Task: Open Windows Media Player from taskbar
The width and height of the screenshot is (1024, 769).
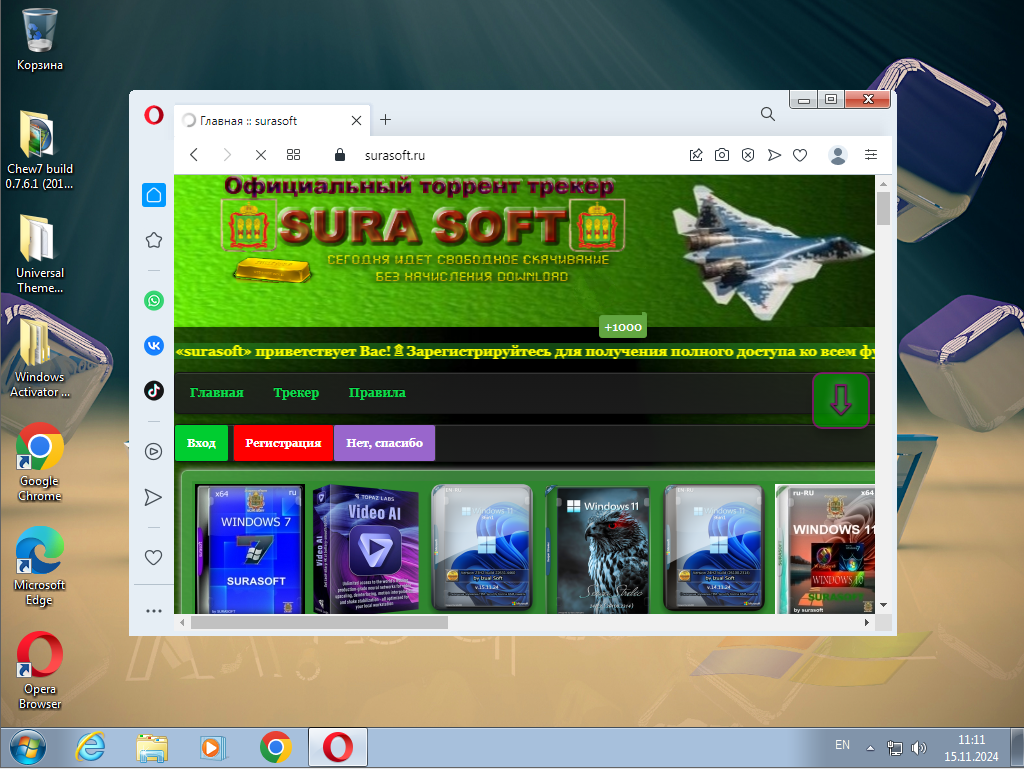Action: [213, 747]
